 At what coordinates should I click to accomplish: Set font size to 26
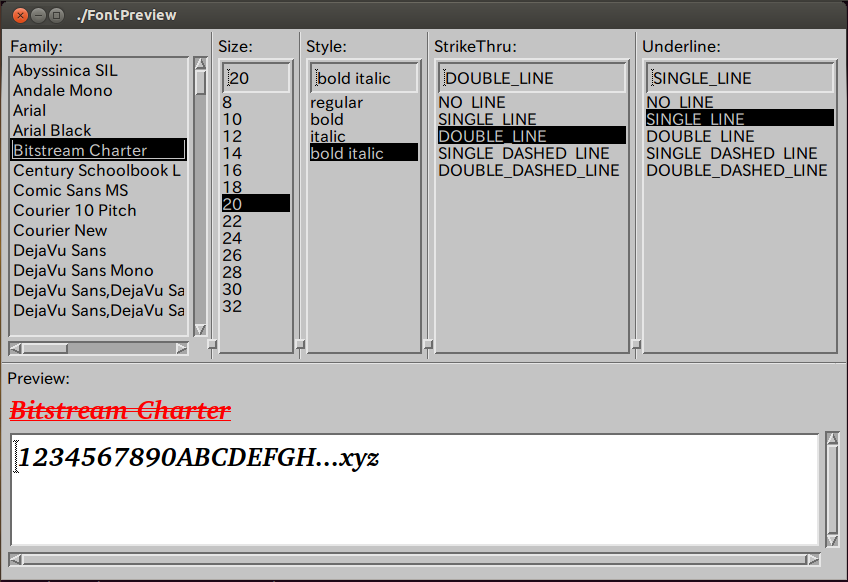[256, 255]
